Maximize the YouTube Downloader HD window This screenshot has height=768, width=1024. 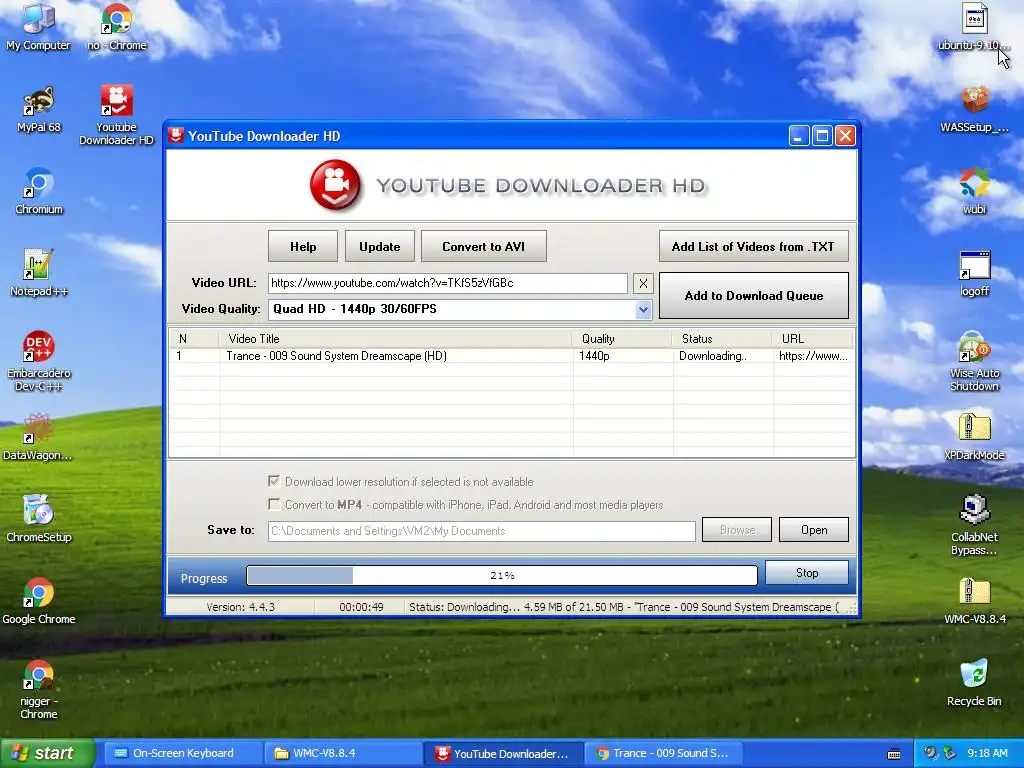(822, 136)
